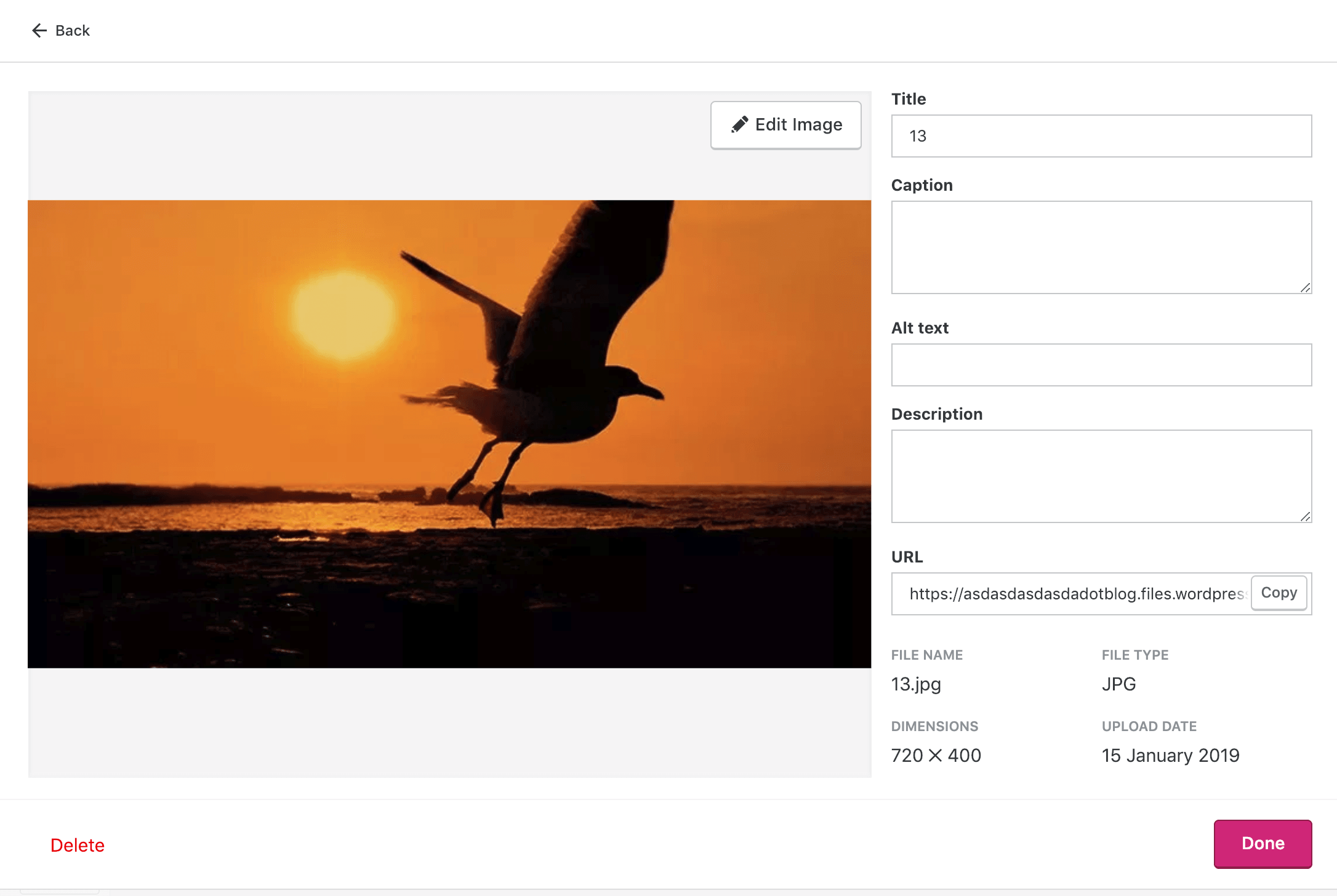Click the DIMENSIONS value 720 x 400
The image size is (1337, 896).
(x=936, y=755)
